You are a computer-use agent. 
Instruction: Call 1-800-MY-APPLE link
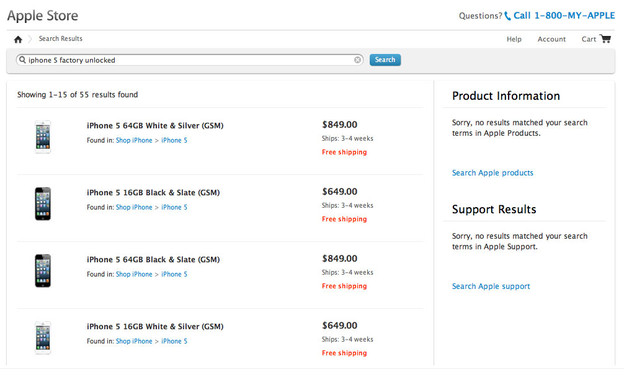point(564,16)
